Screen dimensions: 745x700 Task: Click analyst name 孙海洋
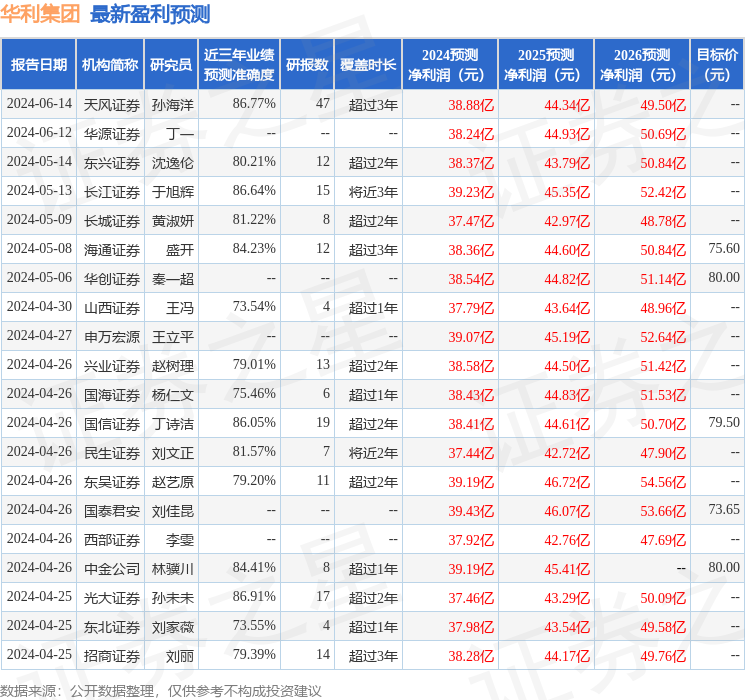click(x=172, y=105)
